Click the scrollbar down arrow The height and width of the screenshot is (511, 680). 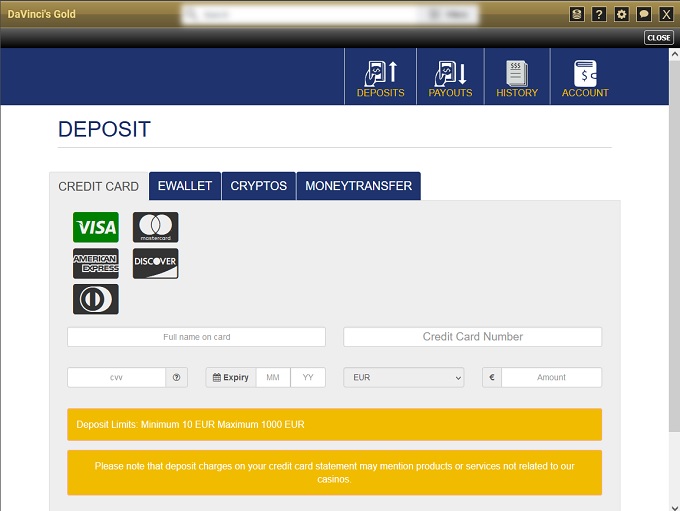tap(674, 506)
